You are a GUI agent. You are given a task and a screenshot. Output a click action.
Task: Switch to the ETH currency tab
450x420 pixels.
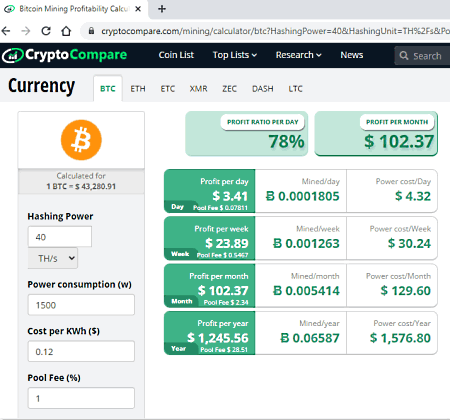coord(138,89)
